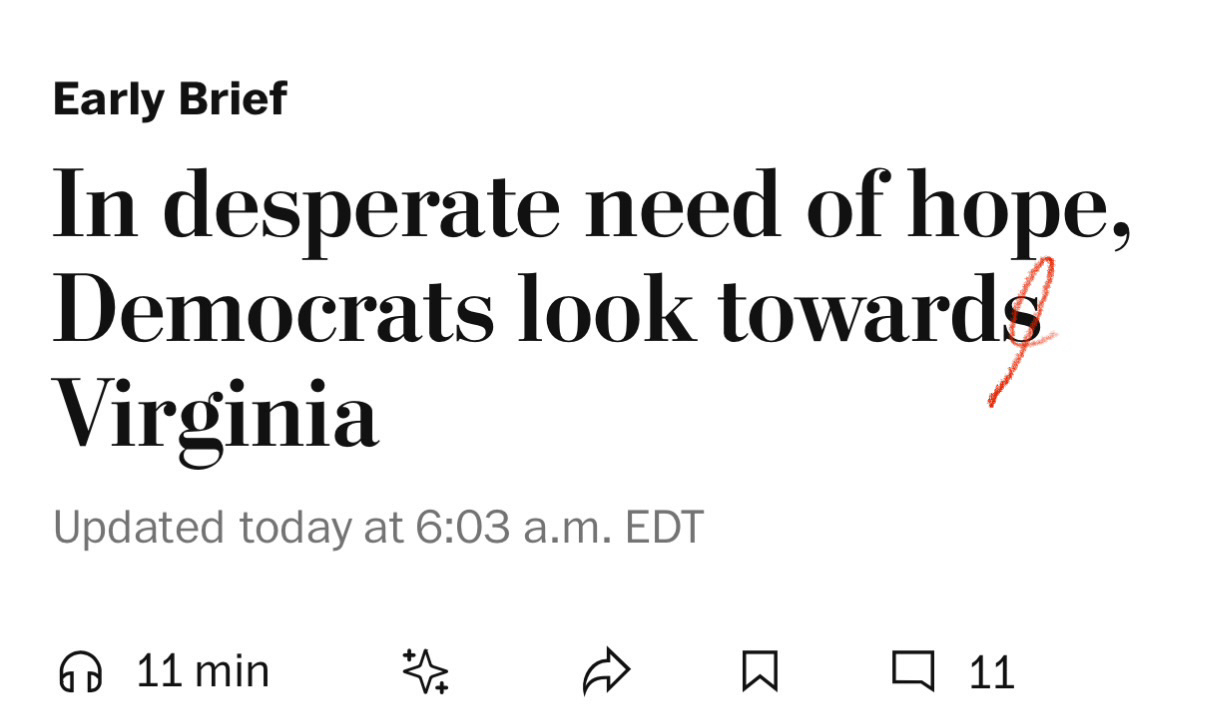The width and height of the screenshot is (1206, 727).
Task: Click "EDT" in the timestamp line
Action: pos(665,527)
